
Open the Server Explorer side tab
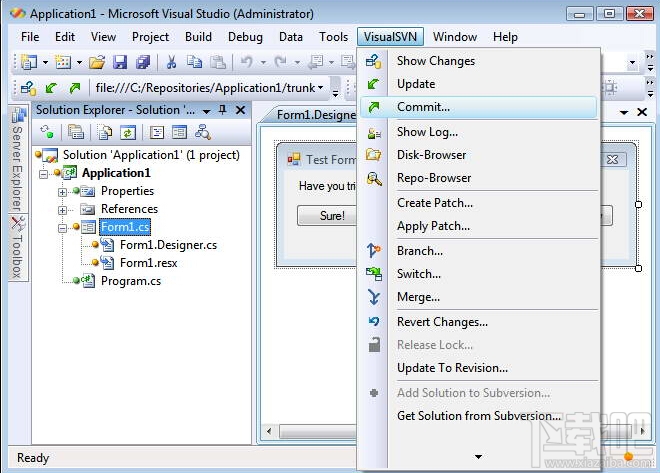[17, 160]
